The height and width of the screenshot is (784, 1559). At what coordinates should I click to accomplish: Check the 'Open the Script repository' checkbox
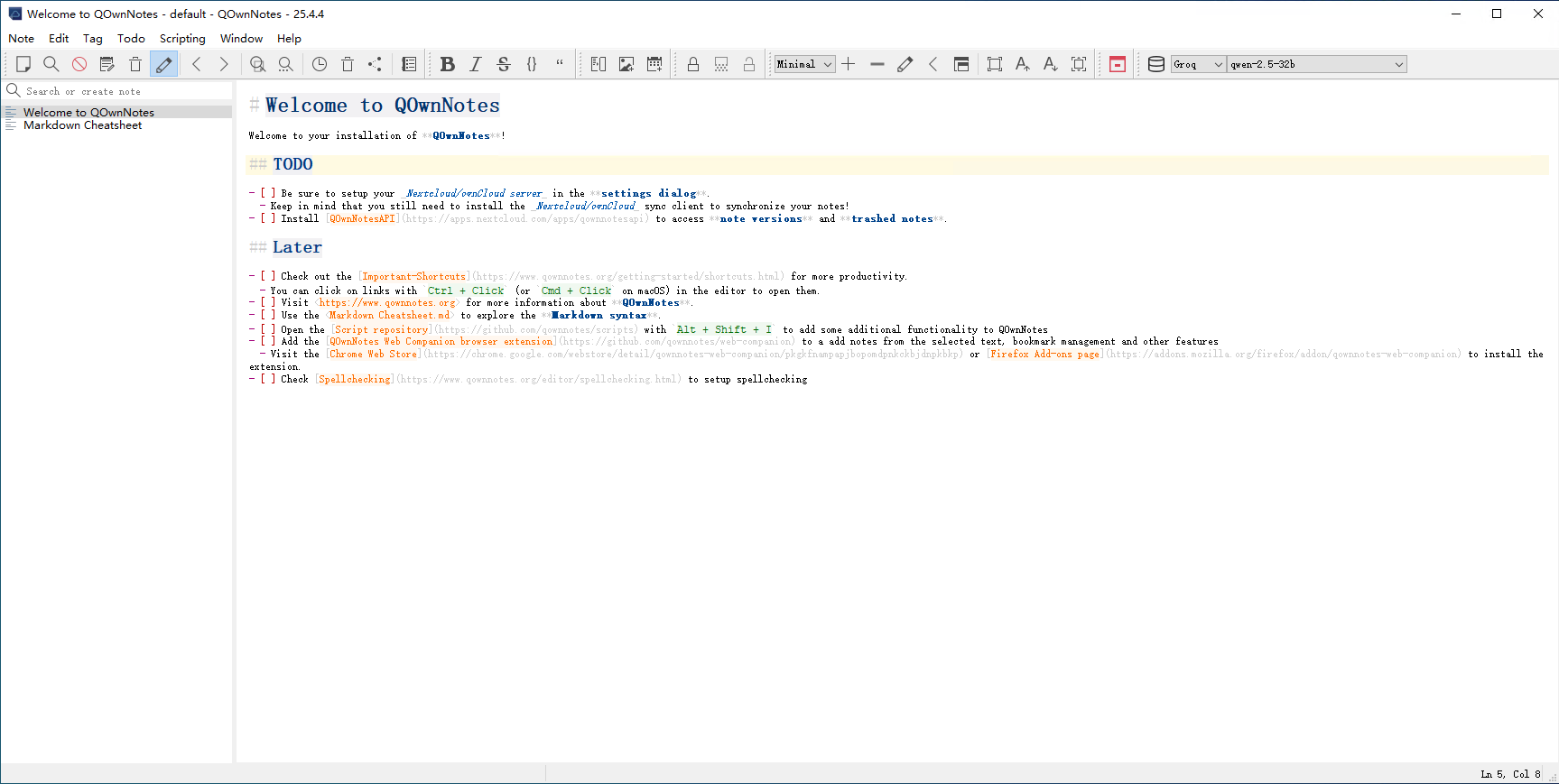tap(268, 329)
